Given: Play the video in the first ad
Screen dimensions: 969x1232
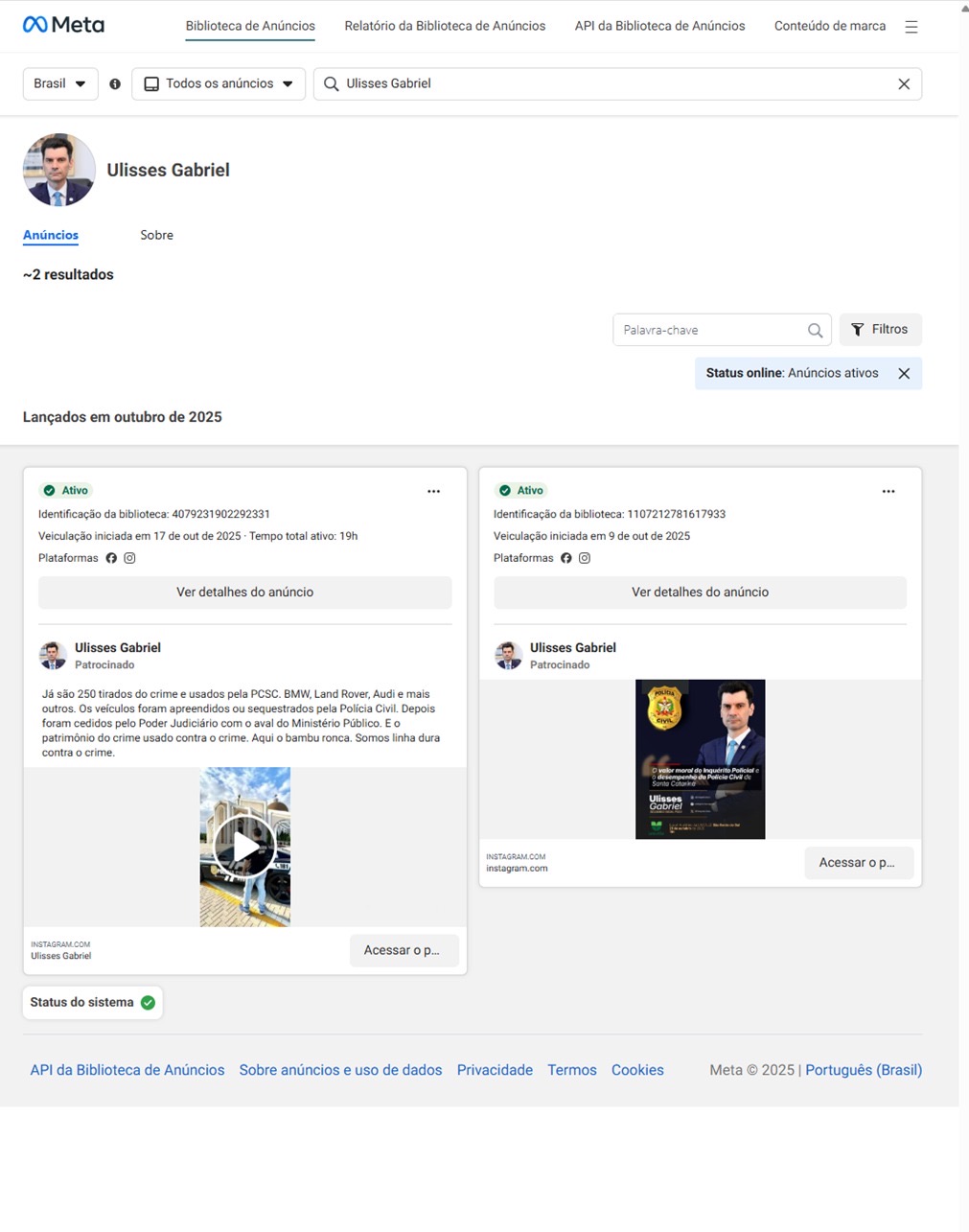Looking at the screenshot, I should 244,847.
